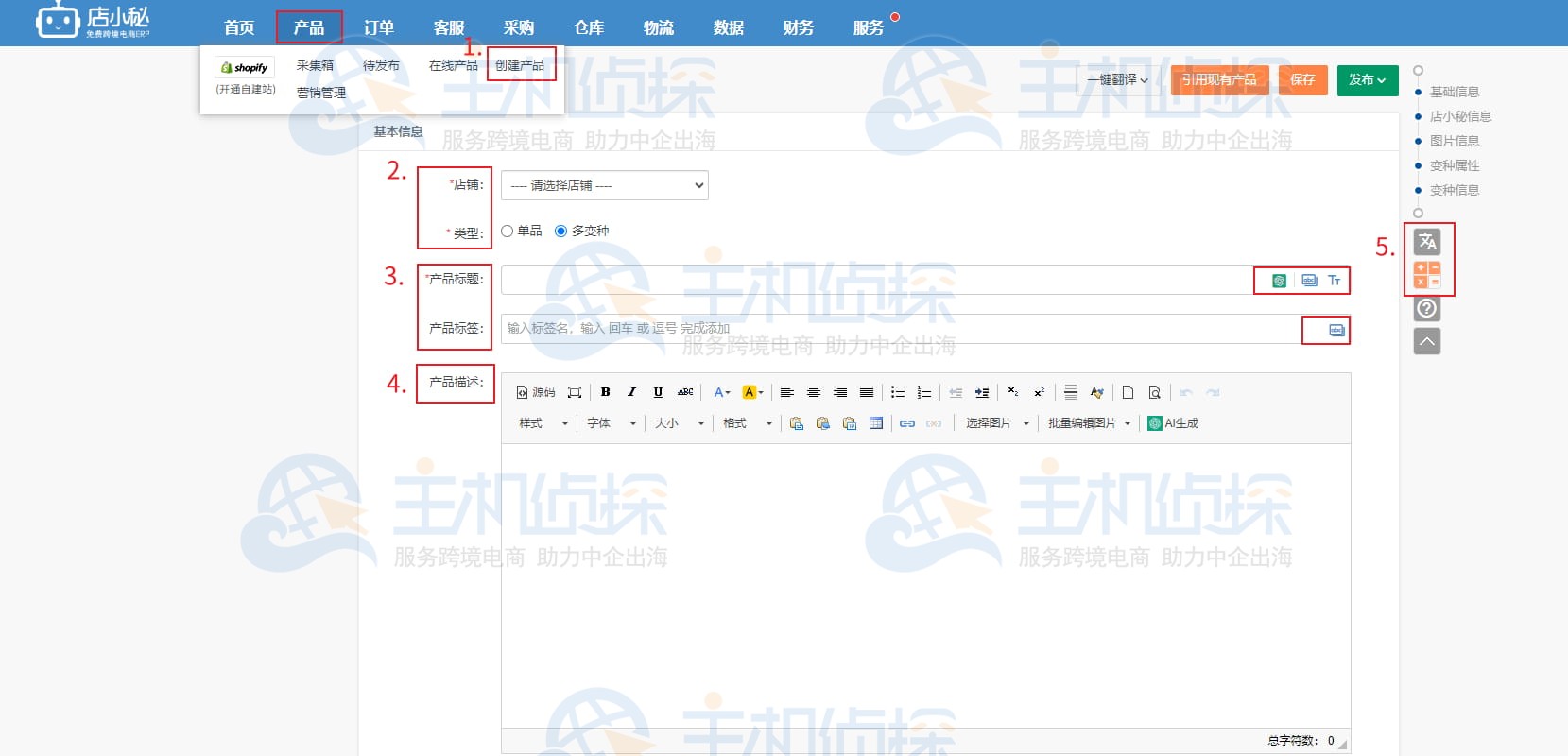The image size is (1568, 756).
Task: Open the text color dropdown
Action: [x=722, y=392]
